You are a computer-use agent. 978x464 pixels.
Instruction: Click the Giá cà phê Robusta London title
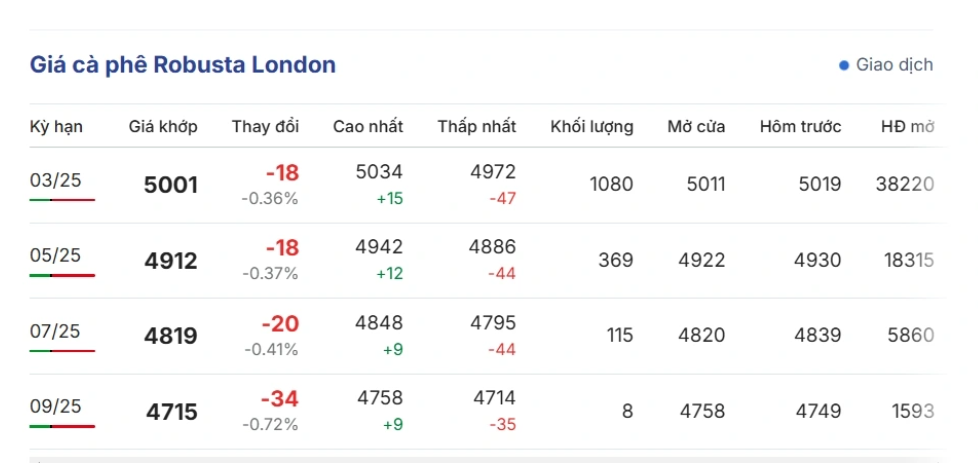pyautogui.click(x=183, y=65)
